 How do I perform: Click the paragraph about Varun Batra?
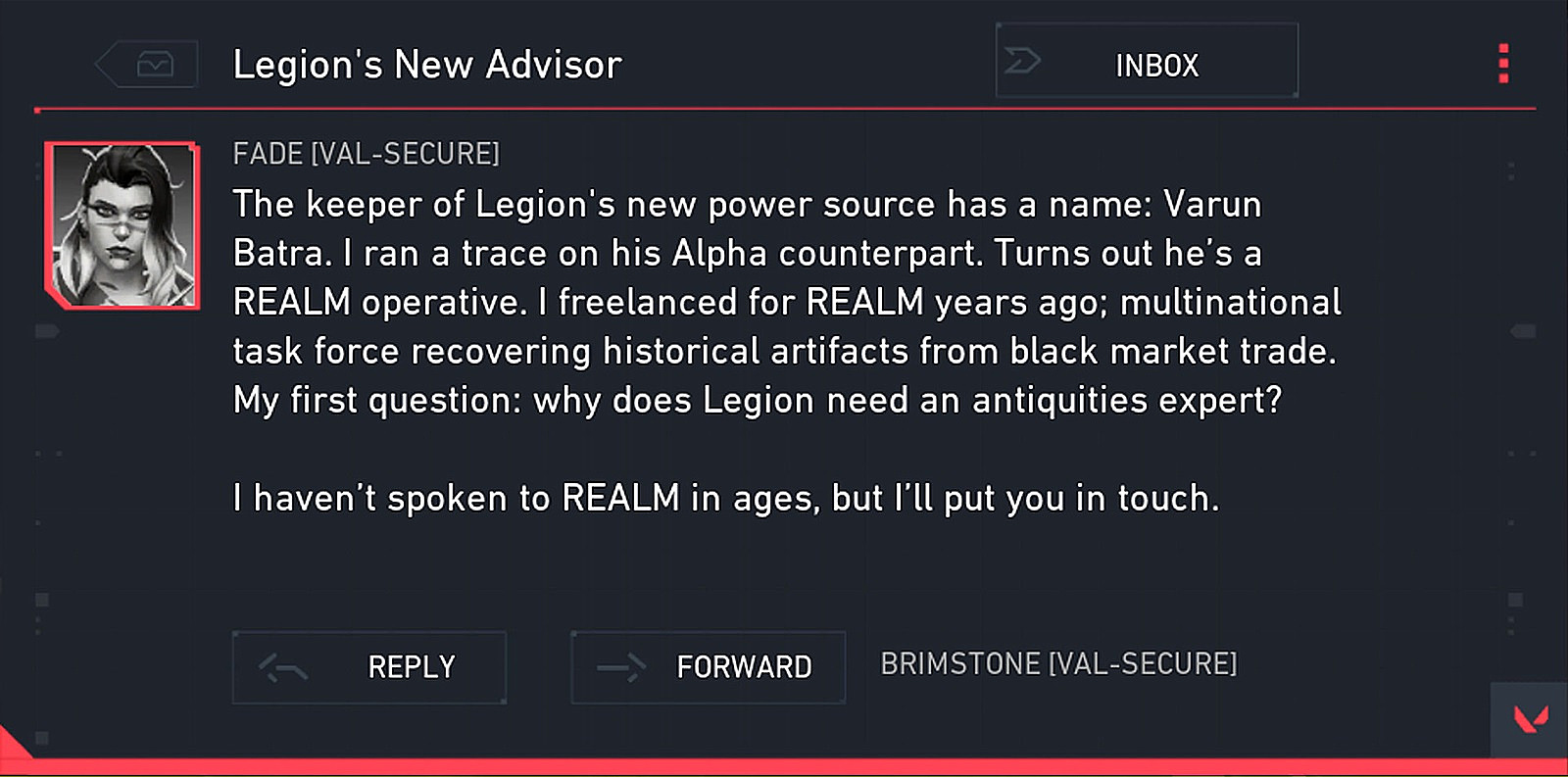point(786,302)
